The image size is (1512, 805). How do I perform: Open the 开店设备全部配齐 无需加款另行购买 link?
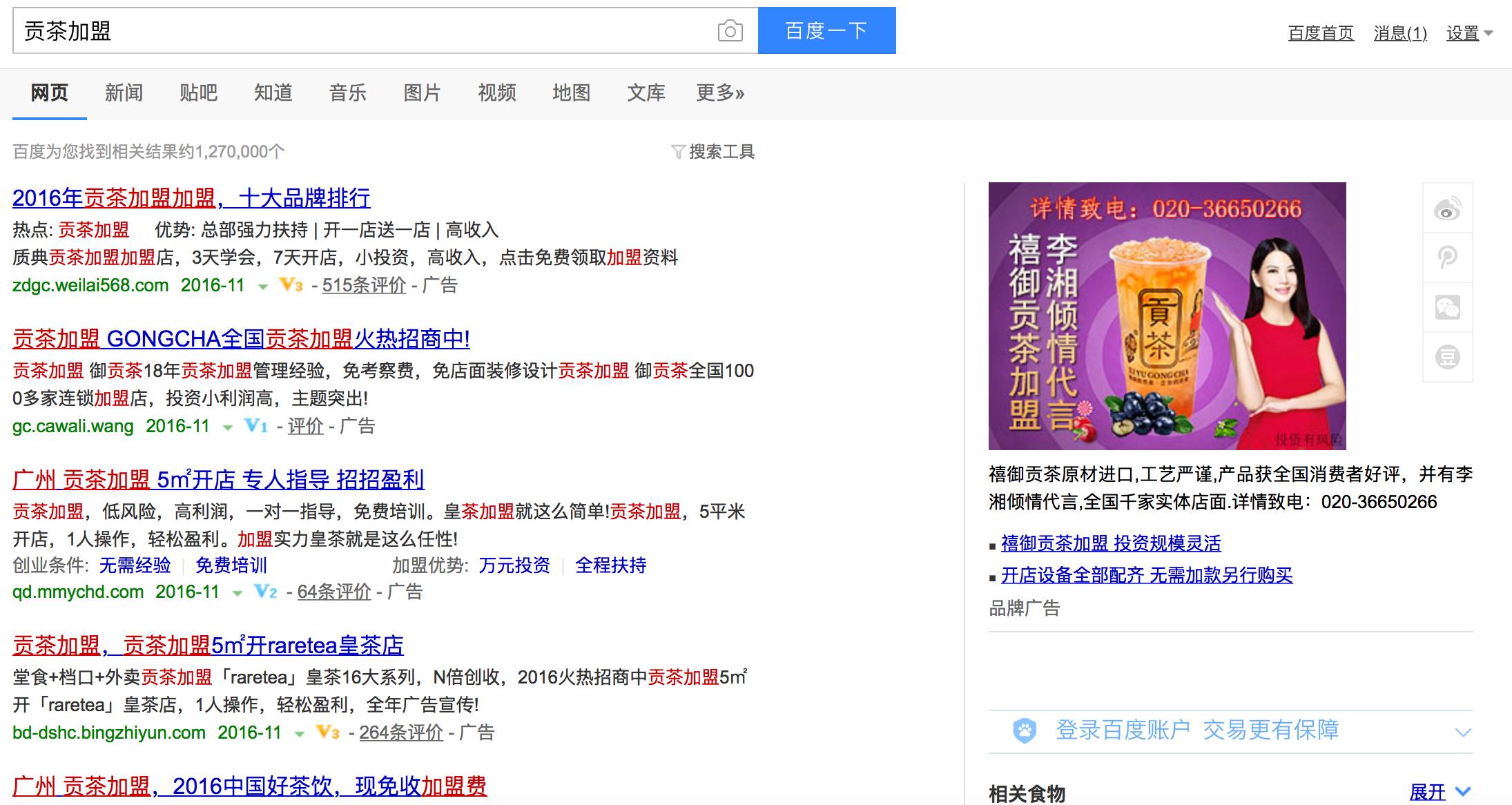tap(1147, 575)
